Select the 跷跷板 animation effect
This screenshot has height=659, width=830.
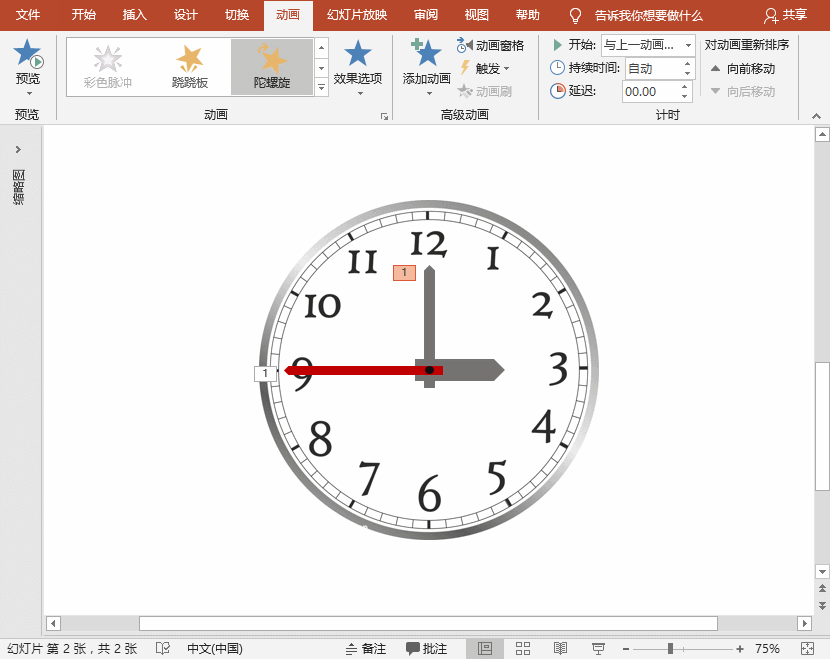(x=190, y=67)
